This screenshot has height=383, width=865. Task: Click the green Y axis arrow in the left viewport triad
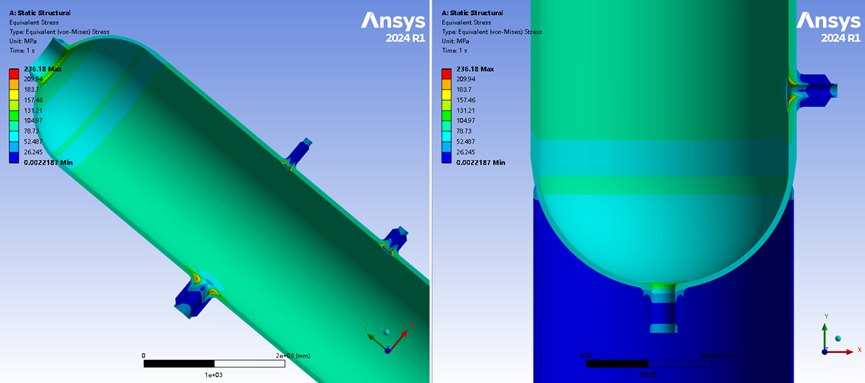pos(376,339)
